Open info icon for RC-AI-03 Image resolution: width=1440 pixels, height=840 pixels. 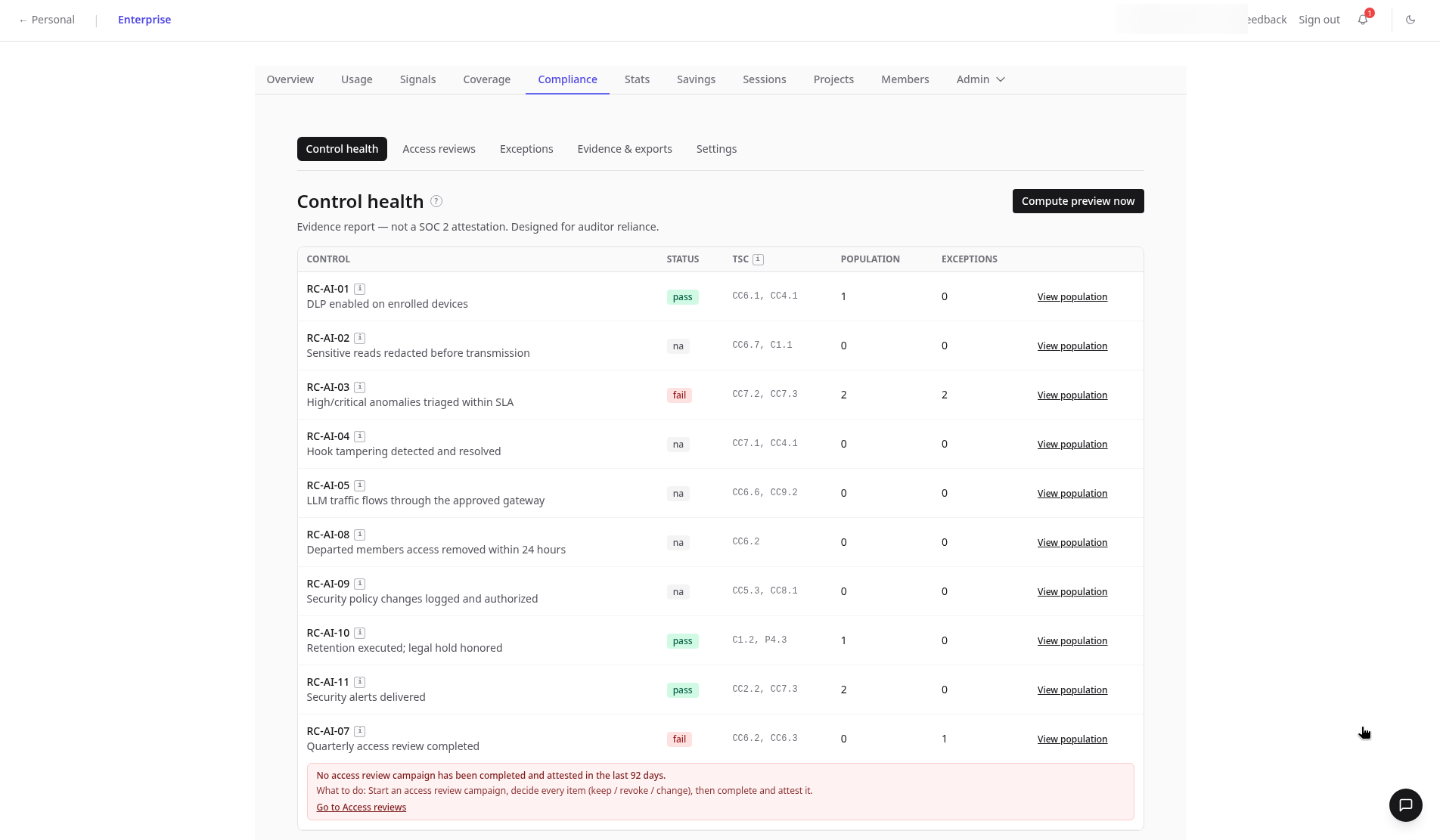coord(360,387)
